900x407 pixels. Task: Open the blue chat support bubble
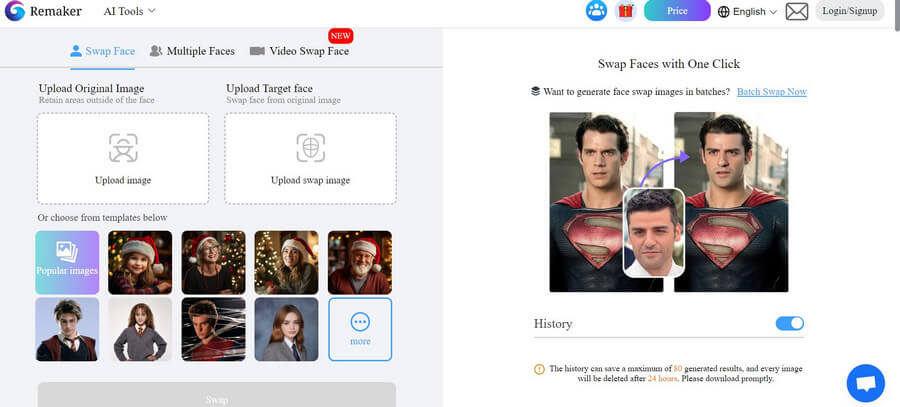click(866, 383)
